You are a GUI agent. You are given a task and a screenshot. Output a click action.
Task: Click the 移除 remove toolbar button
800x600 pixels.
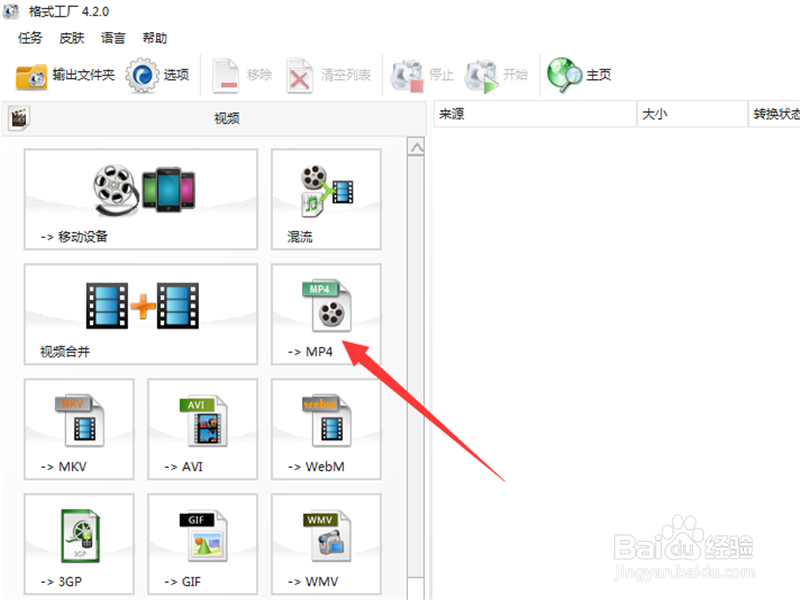click(x=242, y=76)
